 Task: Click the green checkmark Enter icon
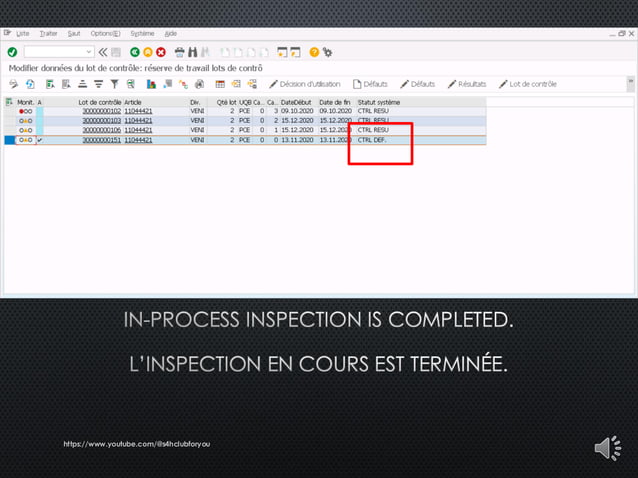pyautogui.click(x=12, y=52)
